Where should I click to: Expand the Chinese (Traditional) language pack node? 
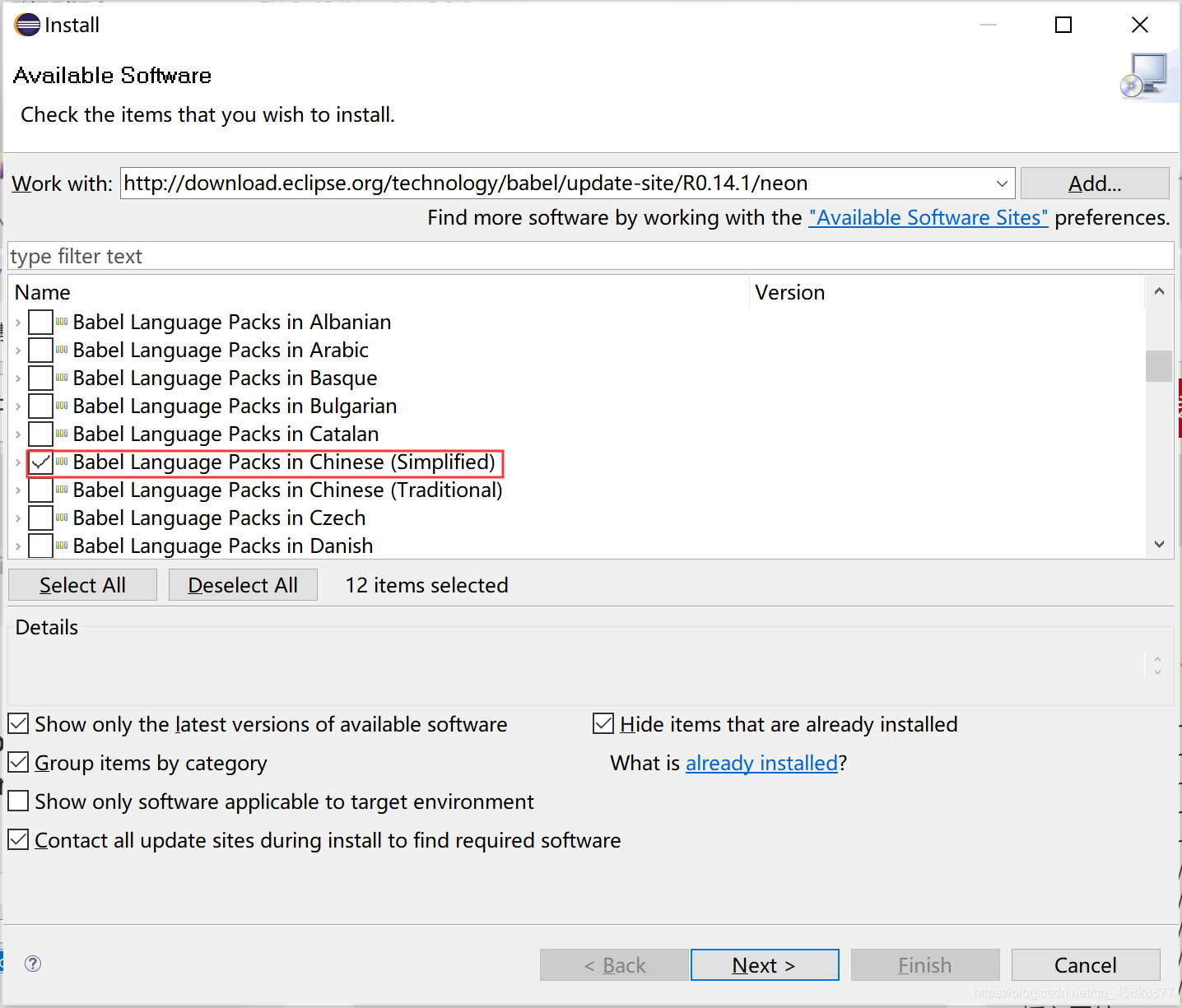pos(18,490)
